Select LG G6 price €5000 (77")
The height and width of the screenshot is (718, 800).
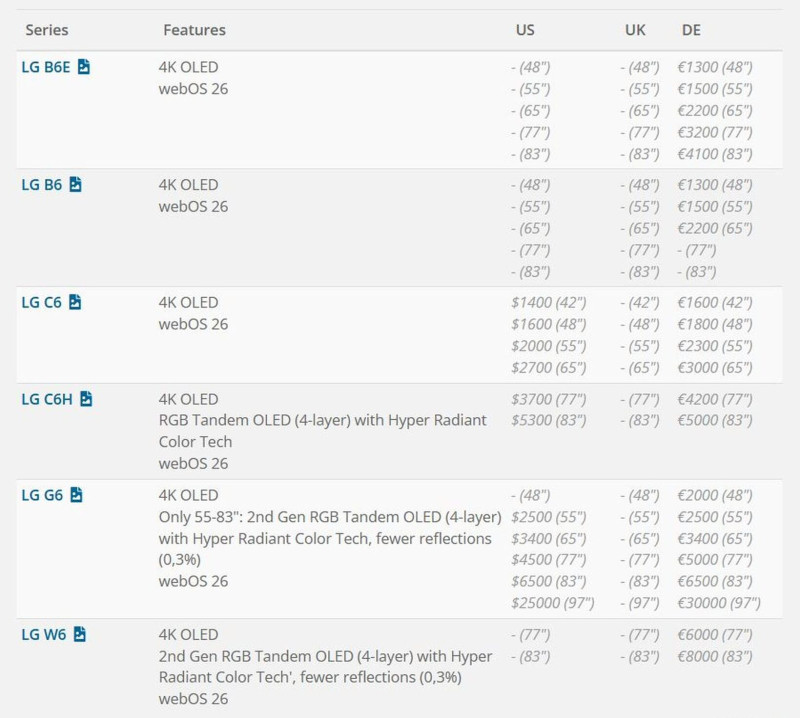[715, 559]
